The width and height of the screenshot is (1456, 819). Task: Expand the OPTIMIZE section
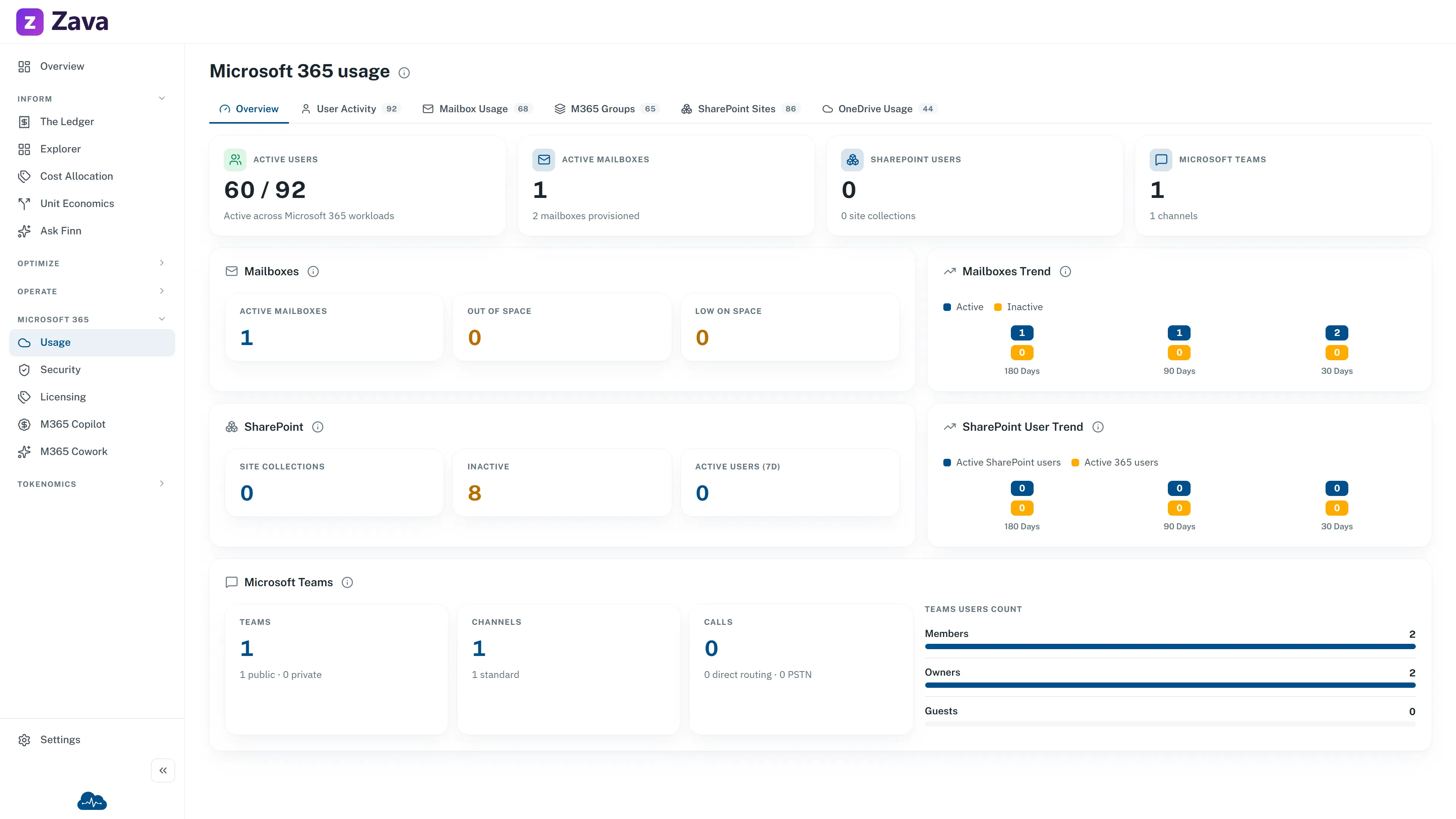[x=162, y=263]
